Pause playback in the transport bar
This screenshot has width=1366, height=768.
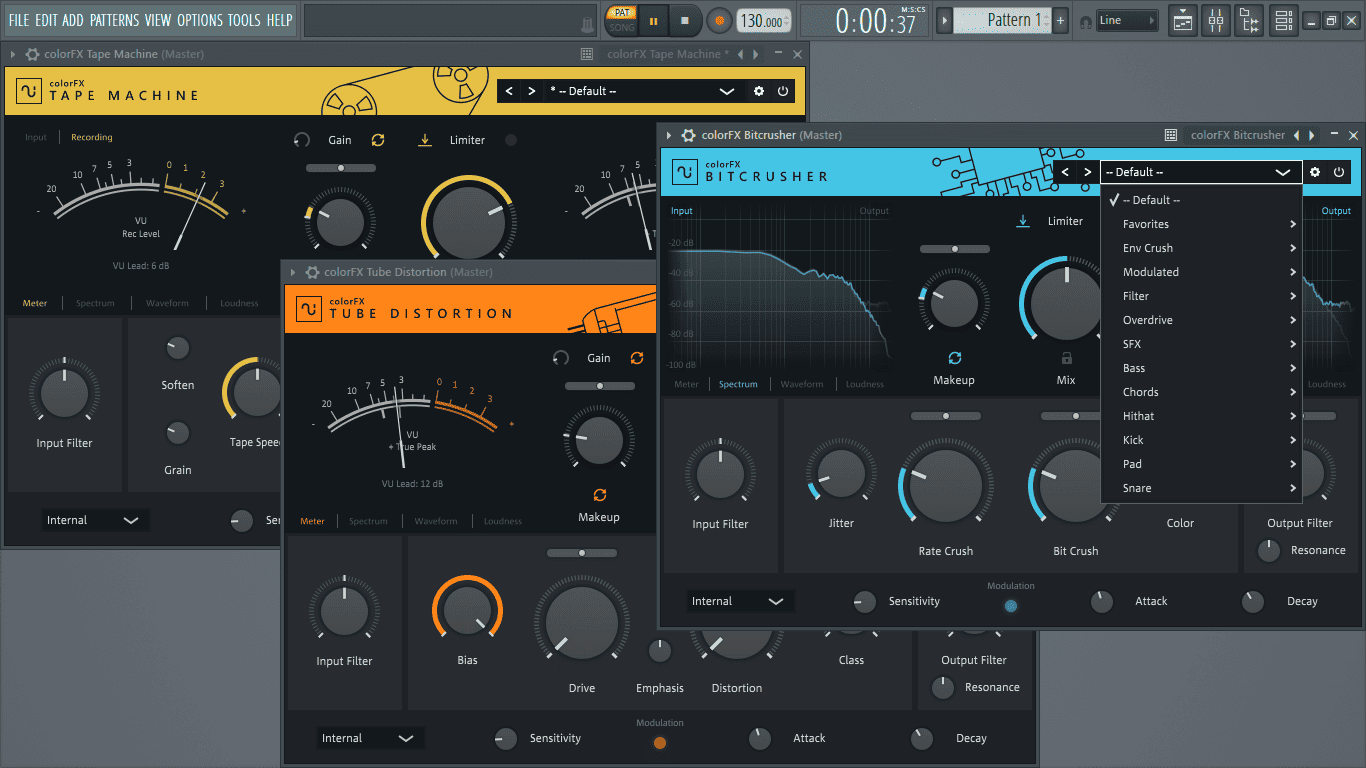click(654, 20)
